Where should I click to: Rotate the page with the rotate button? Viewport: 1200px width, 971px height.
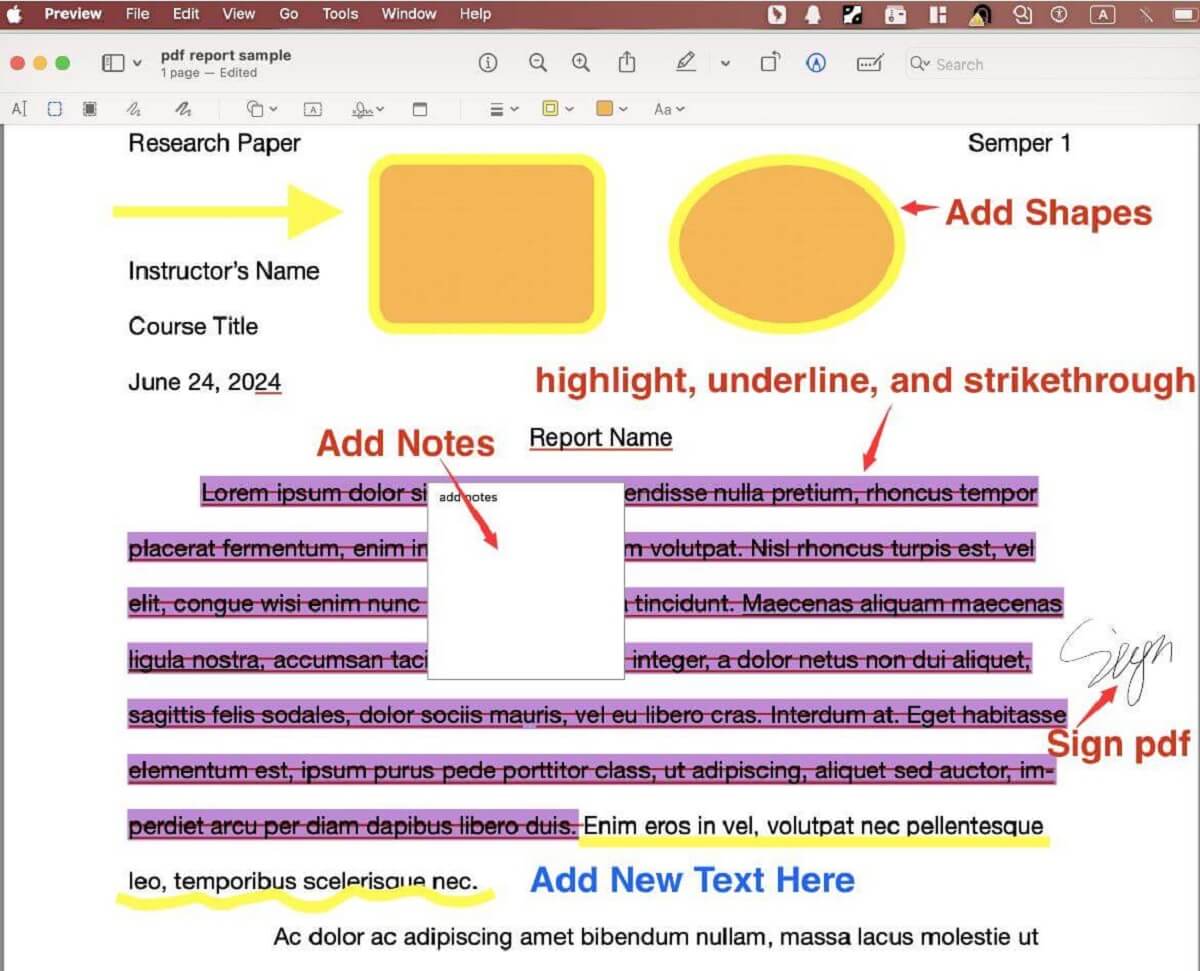(770, 63)
